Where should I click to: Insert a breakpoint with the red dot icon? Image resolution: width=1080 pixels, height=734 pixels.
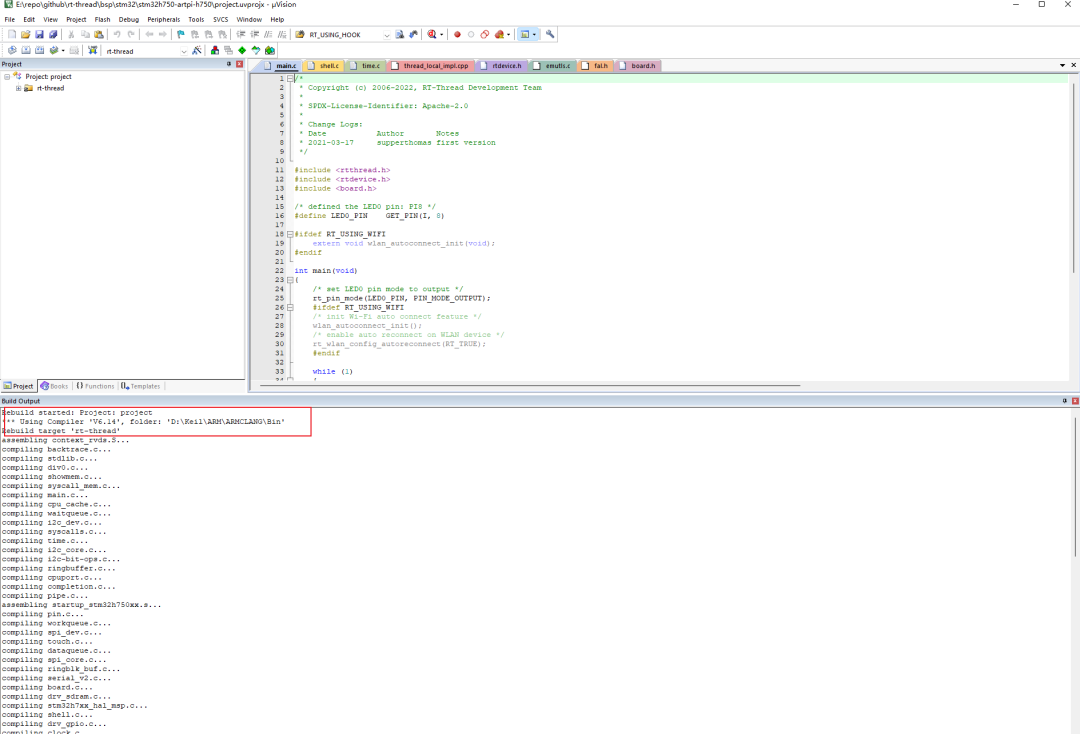458,34
